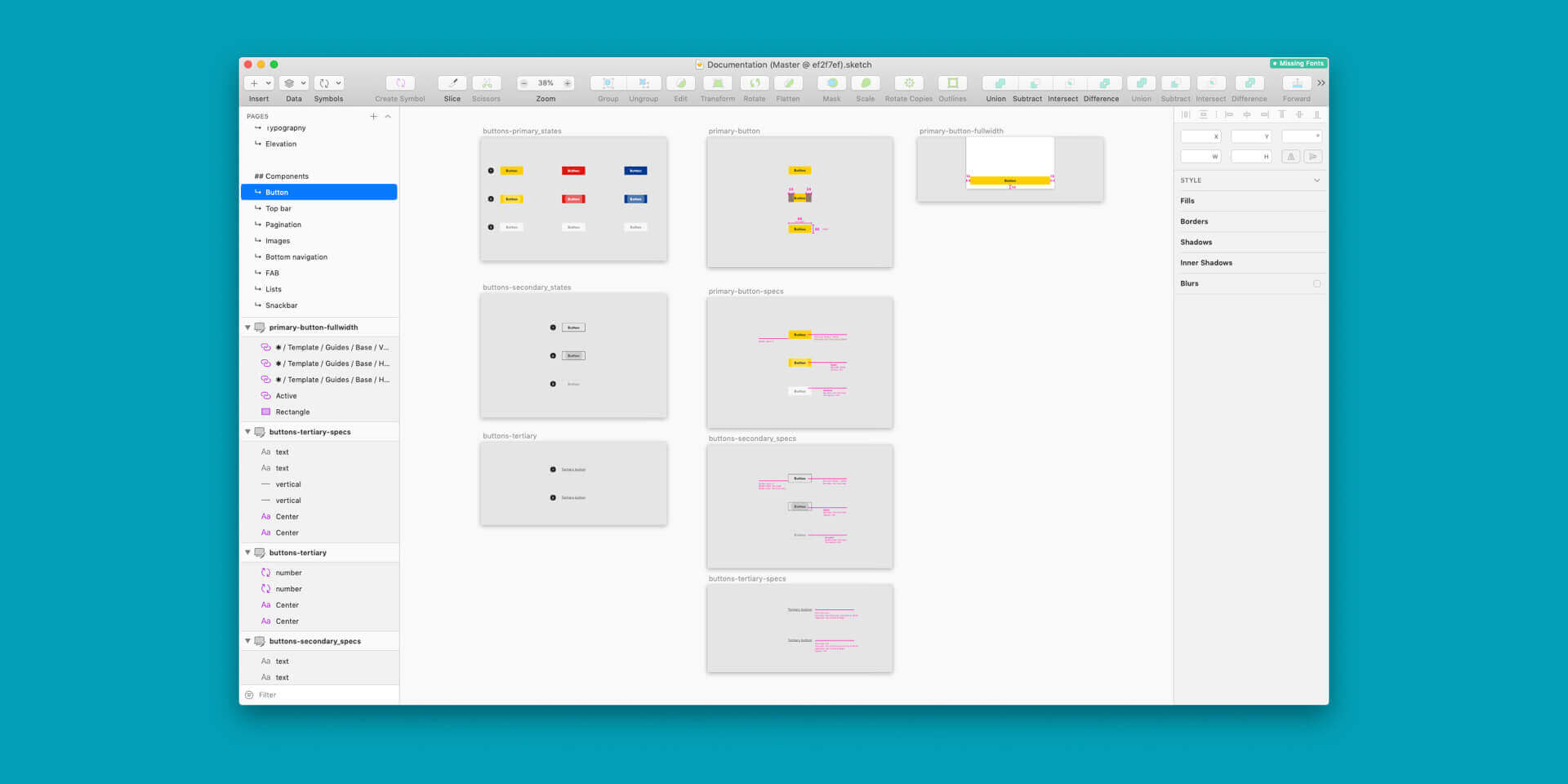Click the Forward arrange icon
This screenshot has width=1568, height=784.
coord(1296,83)
